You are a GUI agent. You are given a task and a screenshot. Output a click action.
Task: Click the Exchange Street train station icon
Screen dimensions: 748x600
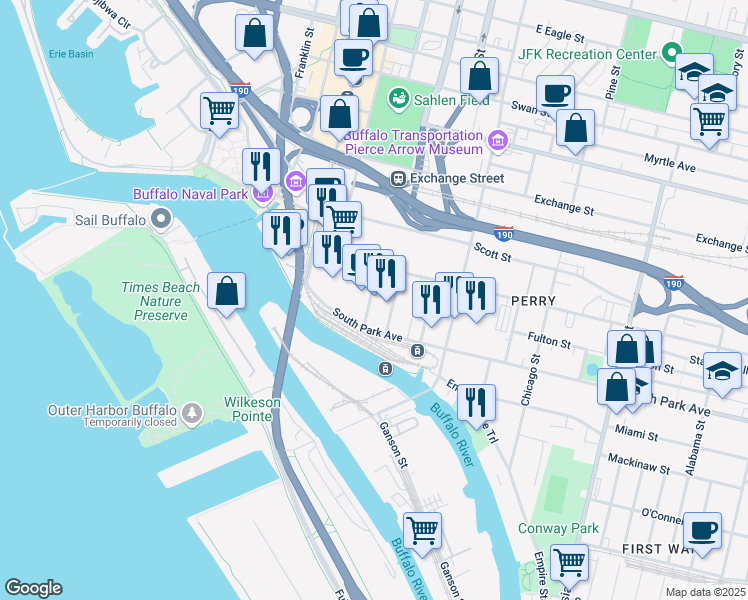(x=398, y=179)
